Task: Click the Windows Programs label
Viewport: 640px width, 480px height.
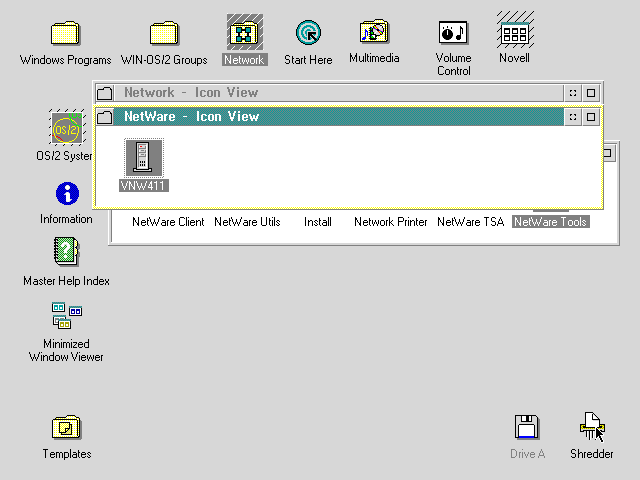Action: point(65,60)
